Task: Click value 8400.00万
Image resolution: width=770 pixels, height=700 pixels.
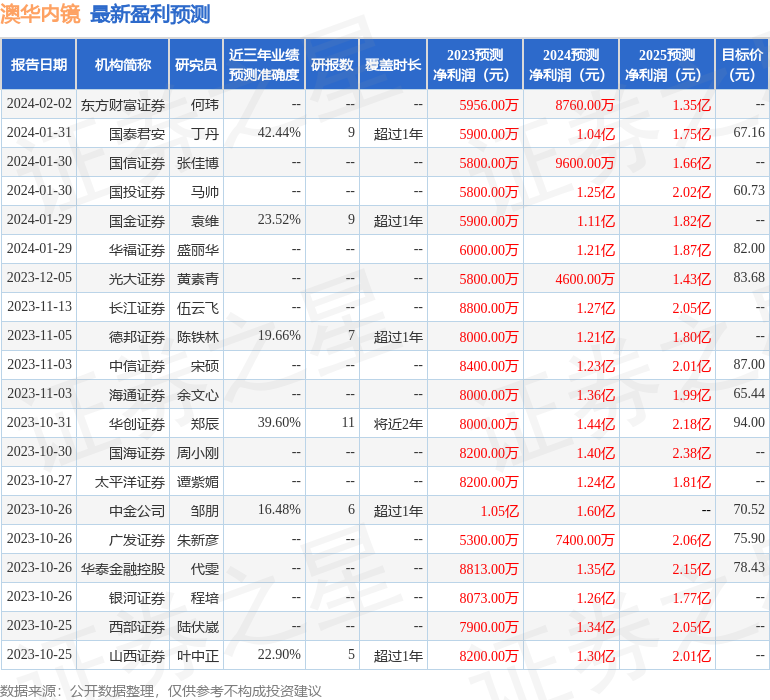Action: pos(489,366)
